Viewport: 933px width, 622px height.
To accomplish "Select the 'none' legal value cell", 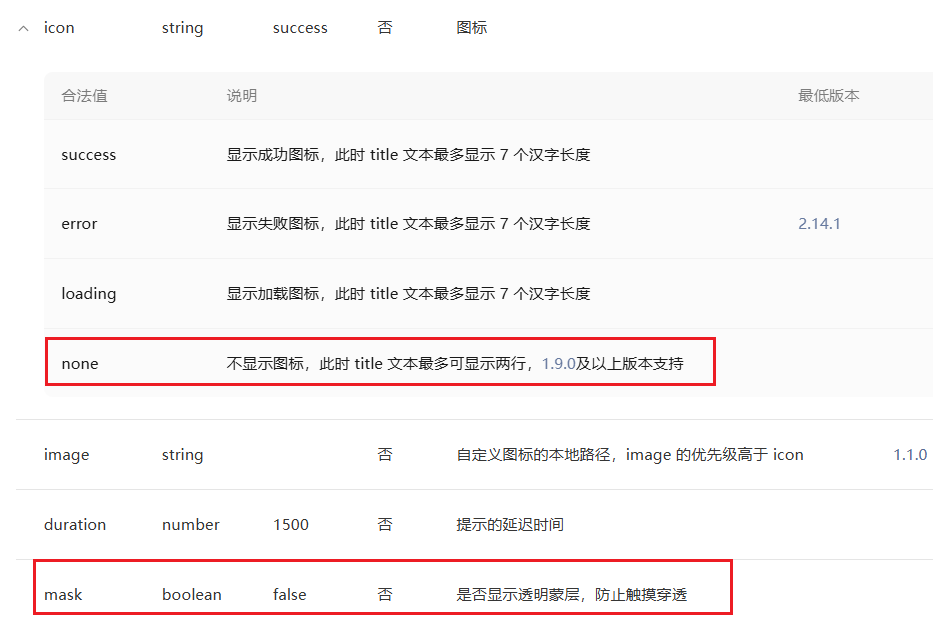I will (x=80, y=364).
